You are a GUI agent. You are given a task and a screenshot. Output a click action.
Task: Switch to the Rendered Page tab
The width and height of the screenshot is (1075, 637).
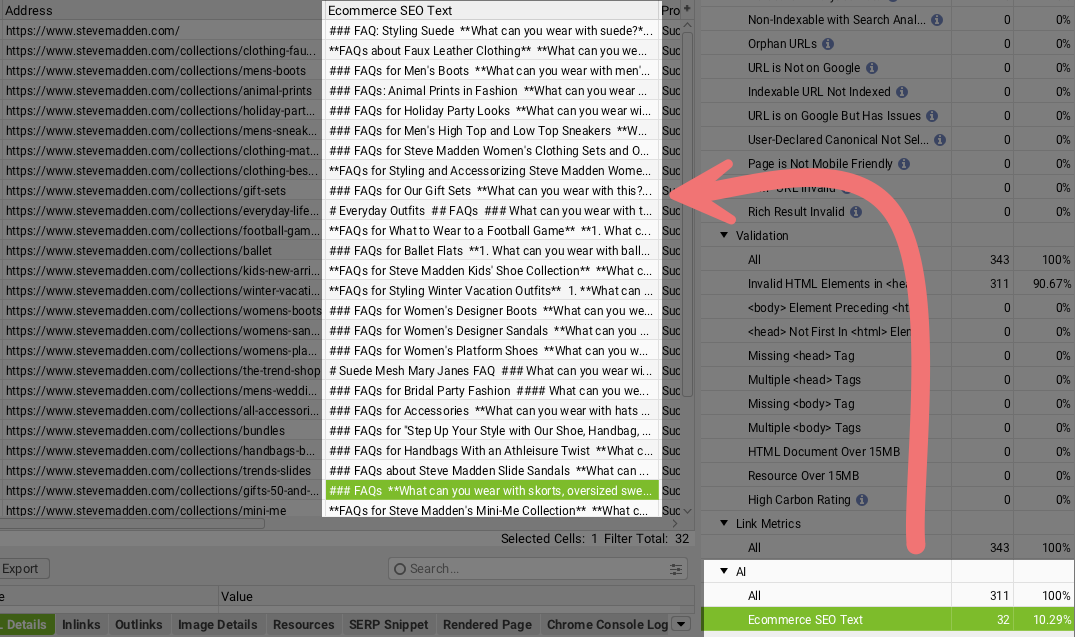click(x=487, y=625)
